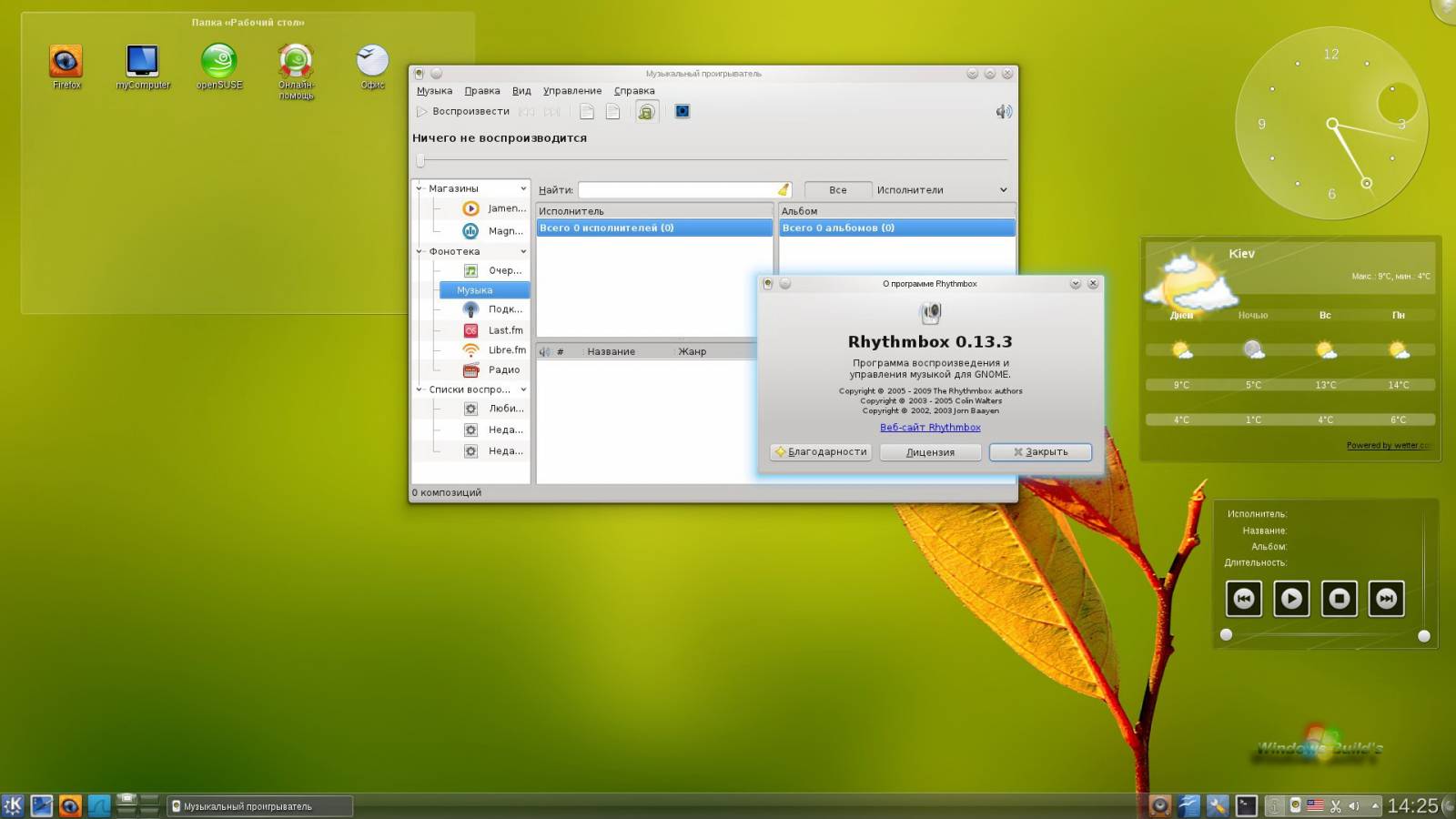Open the Справка menu
The height and width of the screenshot is (819, 1456).
click(x=634, y=90)
